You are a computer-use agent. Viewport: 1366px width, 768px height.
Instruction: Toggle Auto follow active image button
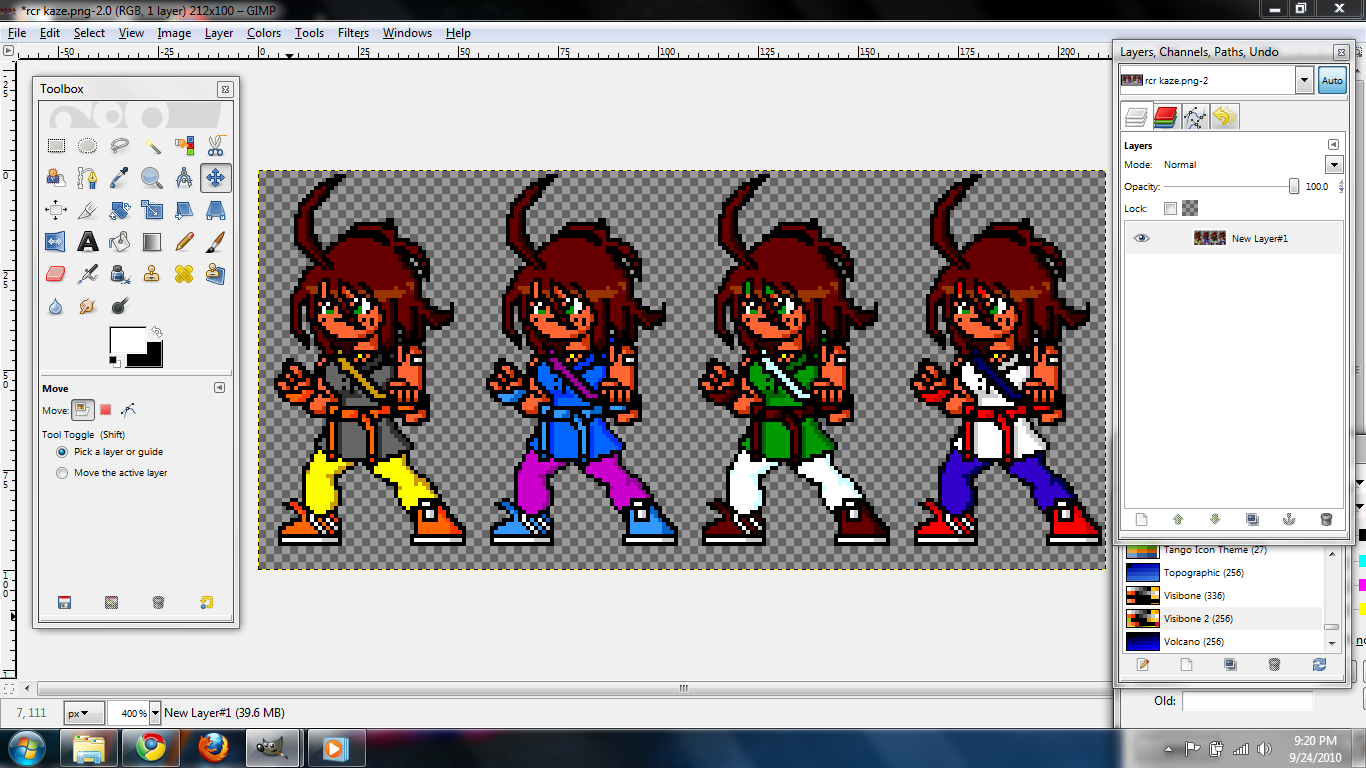pyautogui.click(x=1332, y=81)
